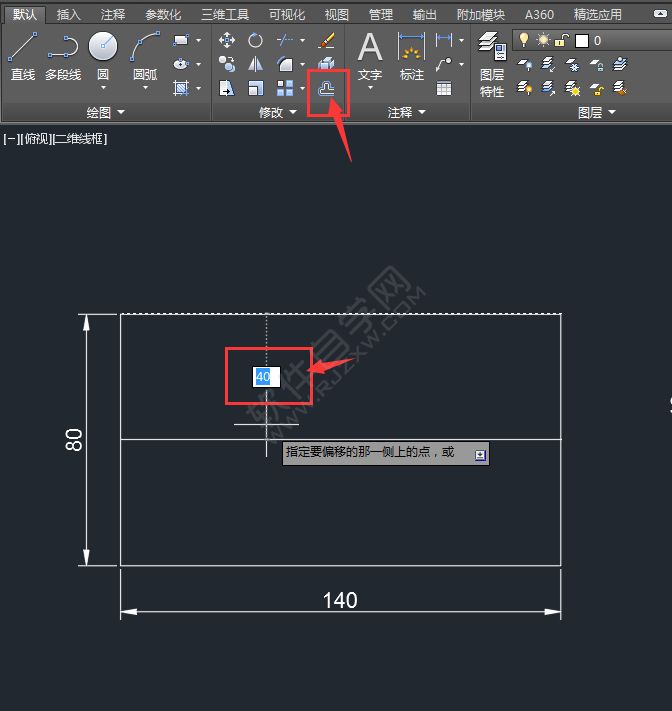Expand the 绘图 panel

click(x=106, y=112)
